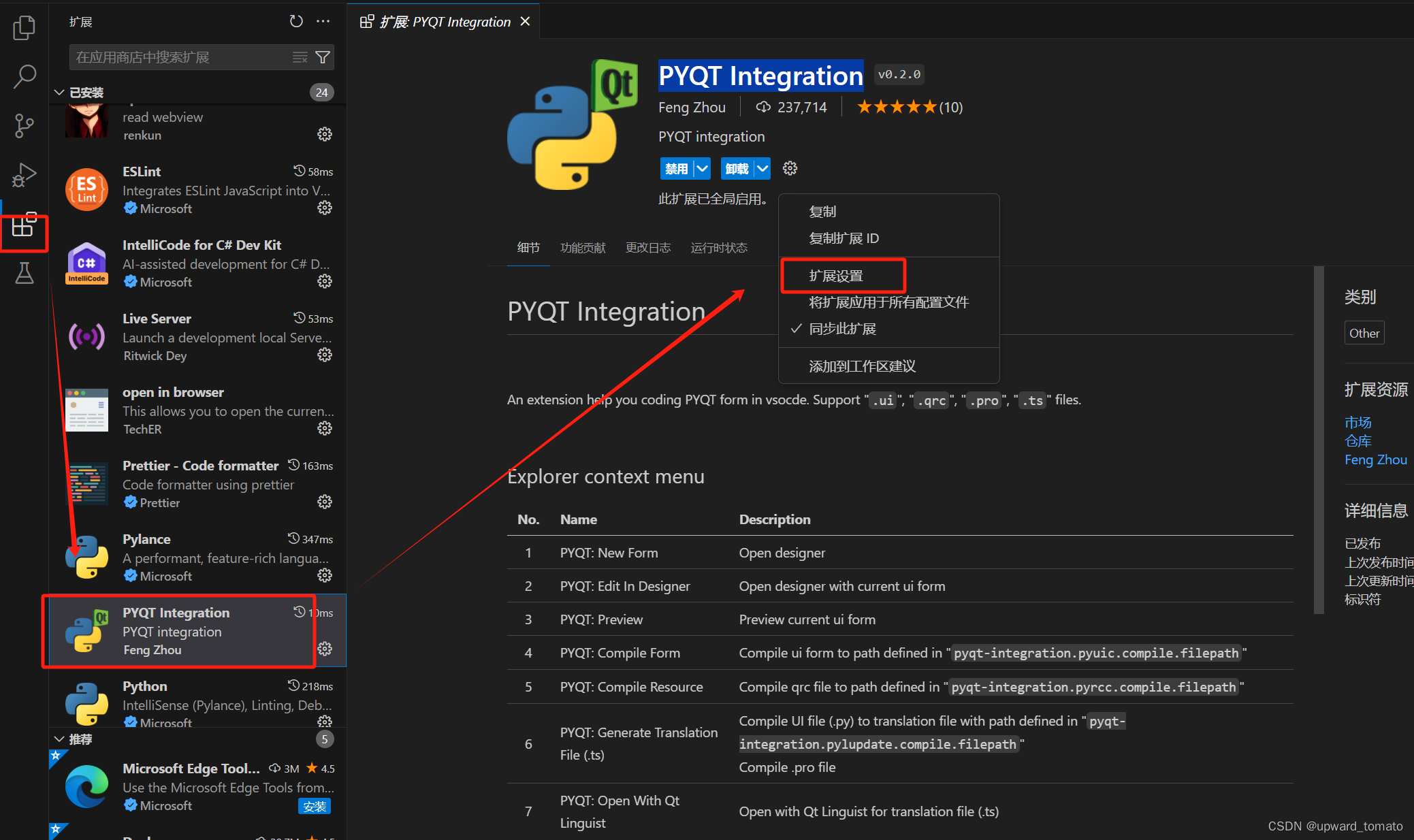Open manage gear for open in browser
The image size is (1414, 840).
(x=325, y=428)
